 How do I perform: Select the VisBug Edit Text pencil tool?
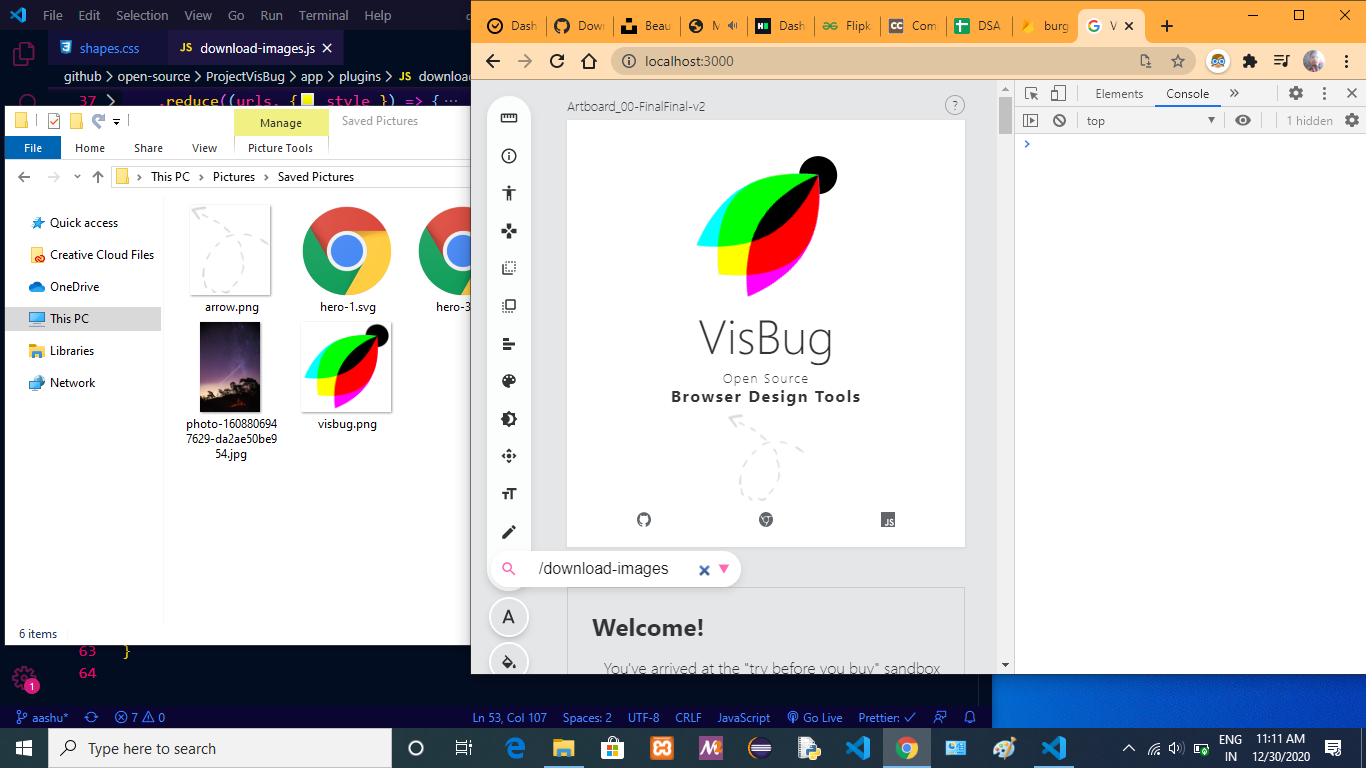[x=509, y=532]
